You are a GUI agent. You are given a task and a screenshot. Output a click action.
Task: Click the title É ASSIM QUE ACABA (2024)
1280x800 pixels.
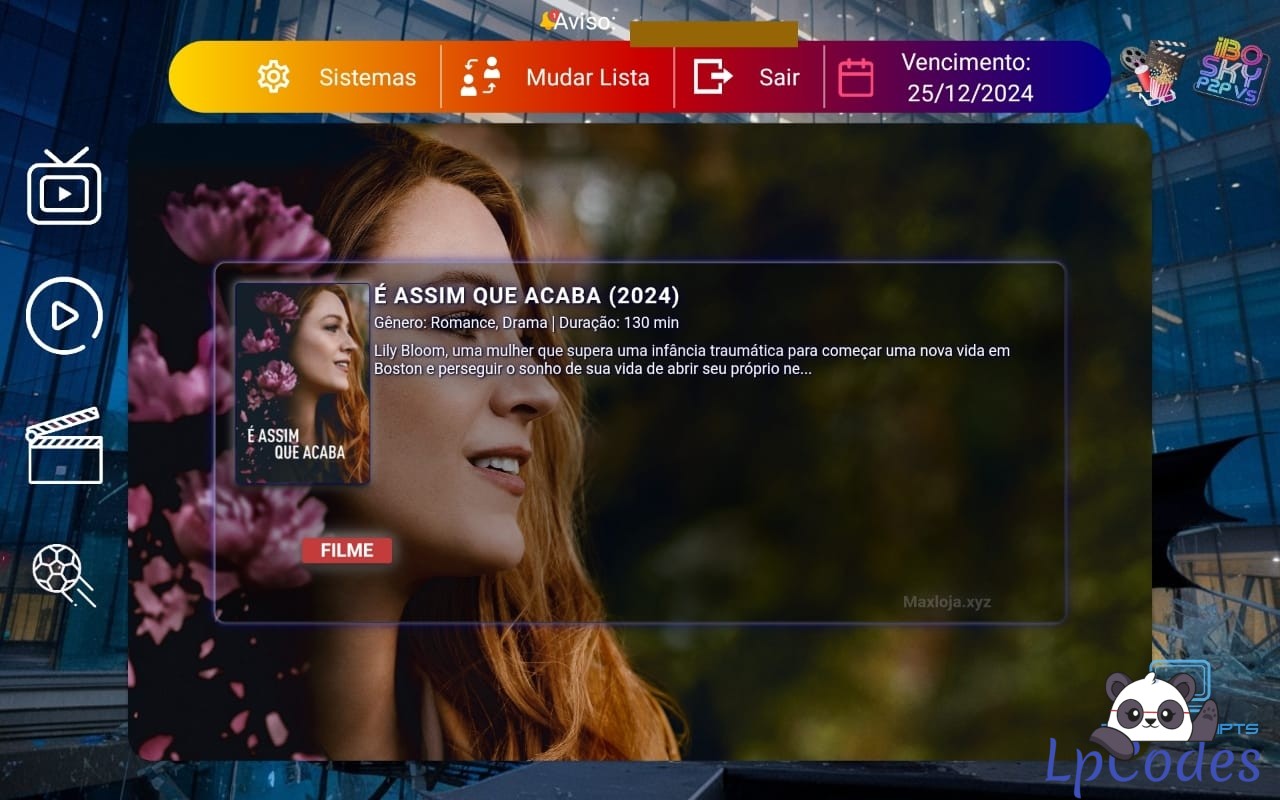pos(526,296)
